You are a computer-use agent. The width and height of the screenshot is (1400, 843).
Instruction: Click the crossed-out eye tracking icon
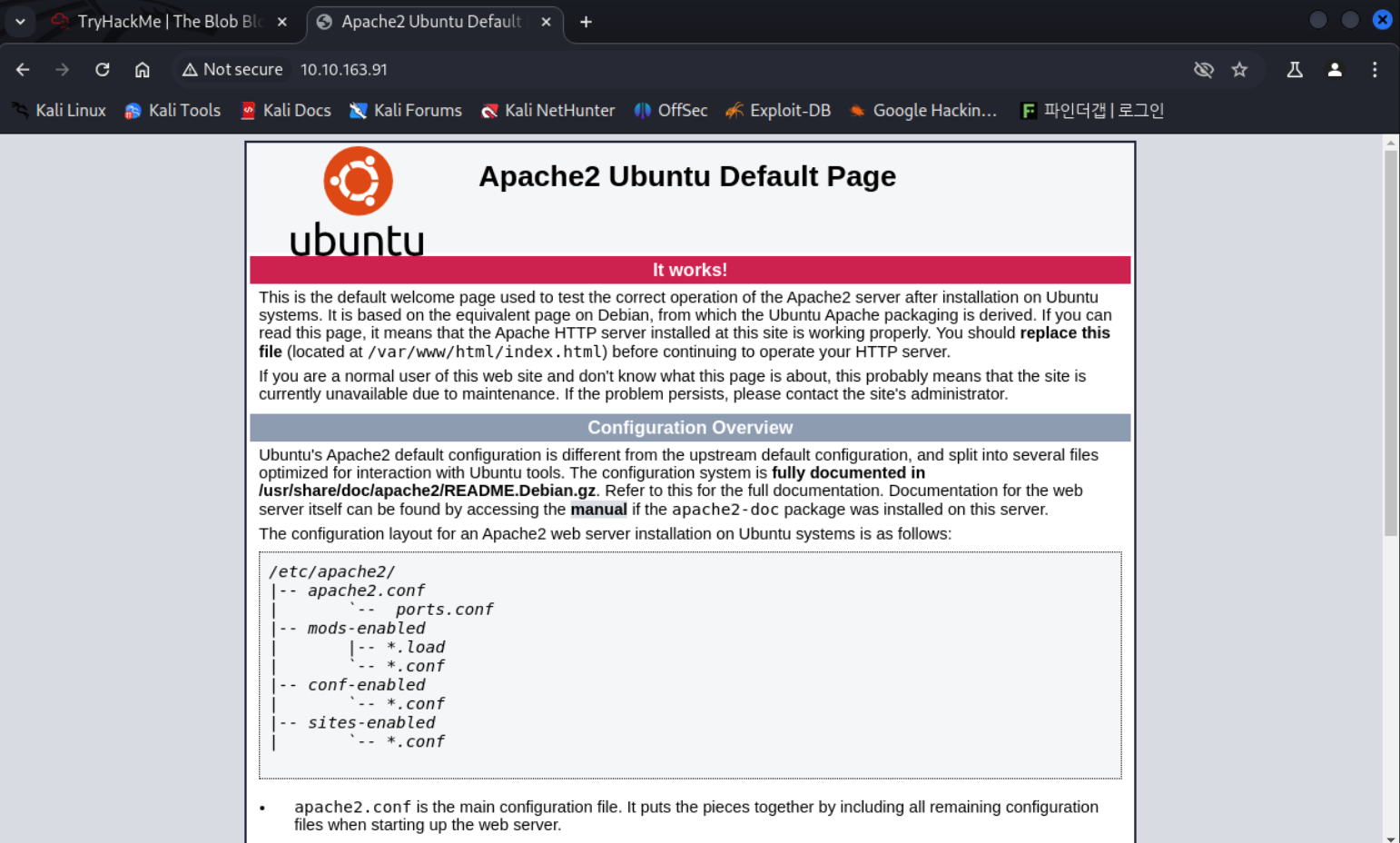[1204, 70]
